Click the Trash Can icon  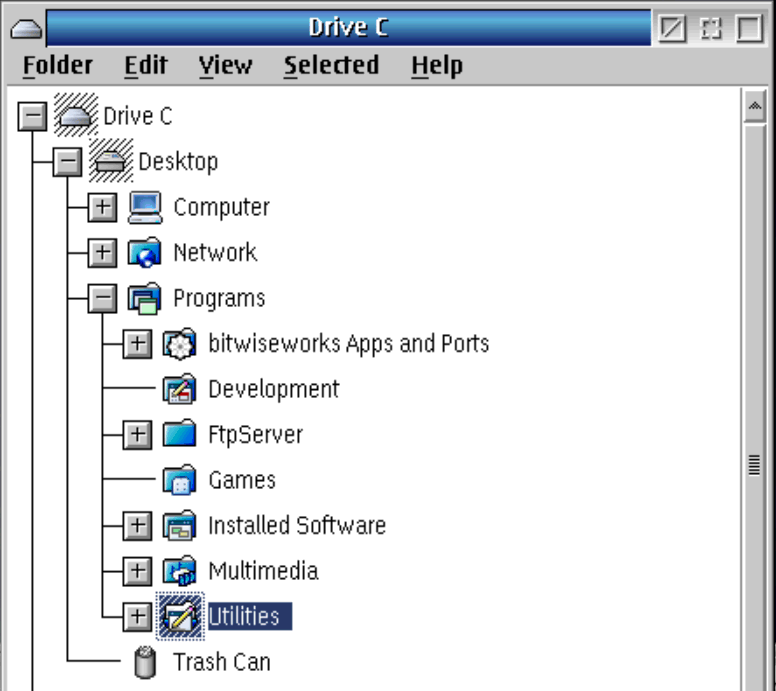145,662
